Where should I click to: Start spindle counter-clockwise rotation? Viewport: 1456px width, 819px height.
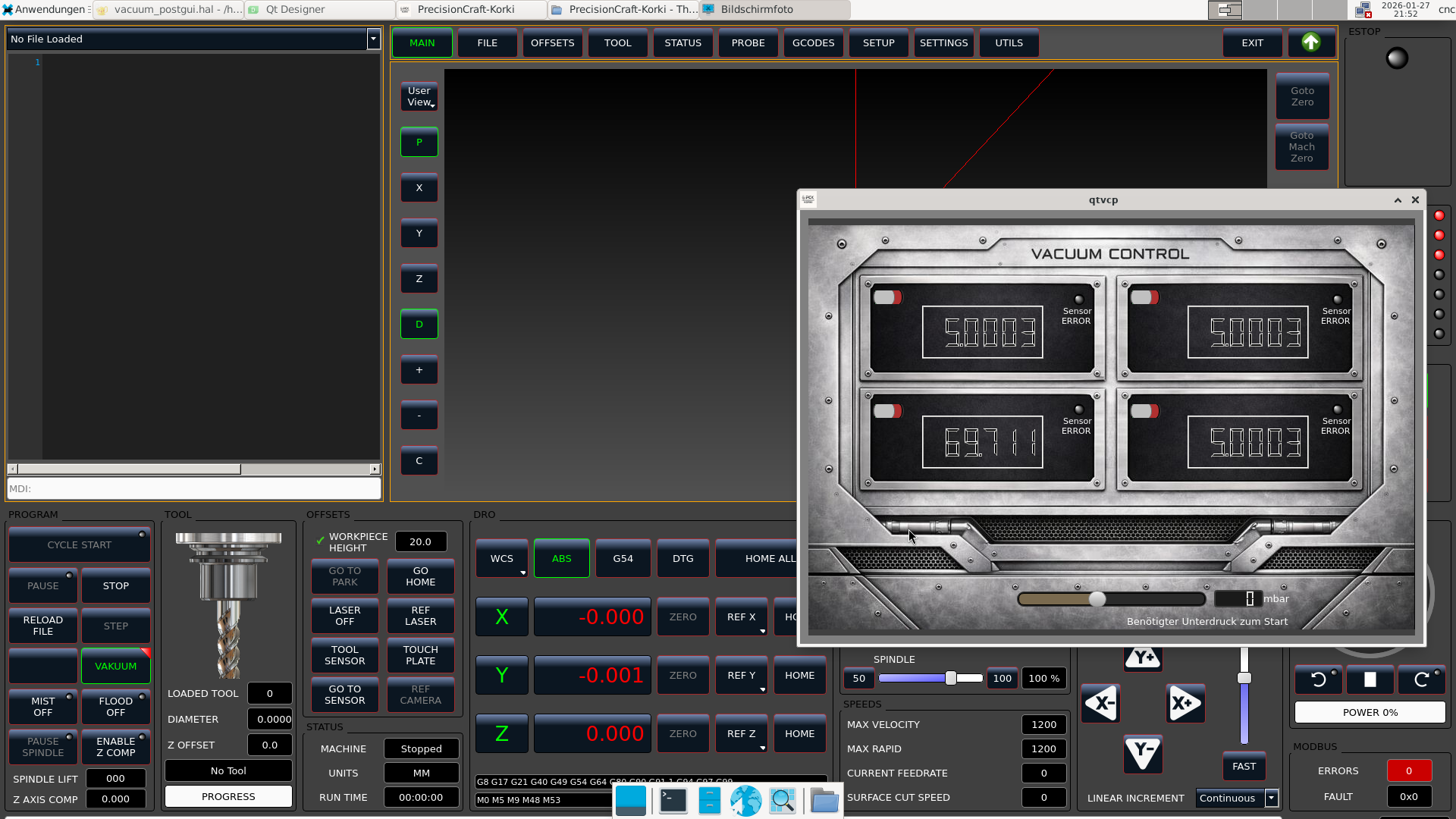tap(1319, 679)
